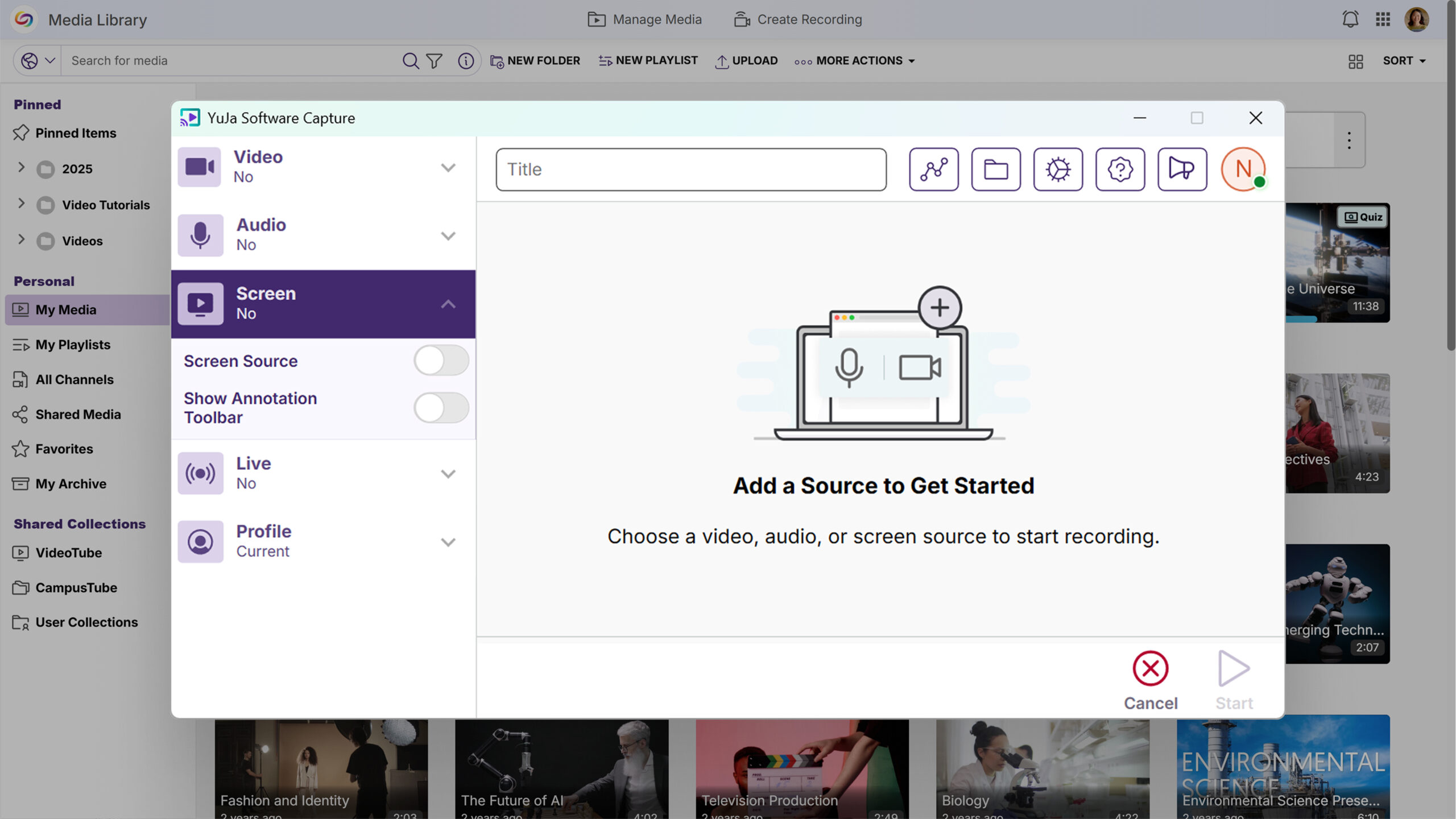Open the notifications bell in Media Library
Screen dimensions: 1456x819
click(1350, 19)
